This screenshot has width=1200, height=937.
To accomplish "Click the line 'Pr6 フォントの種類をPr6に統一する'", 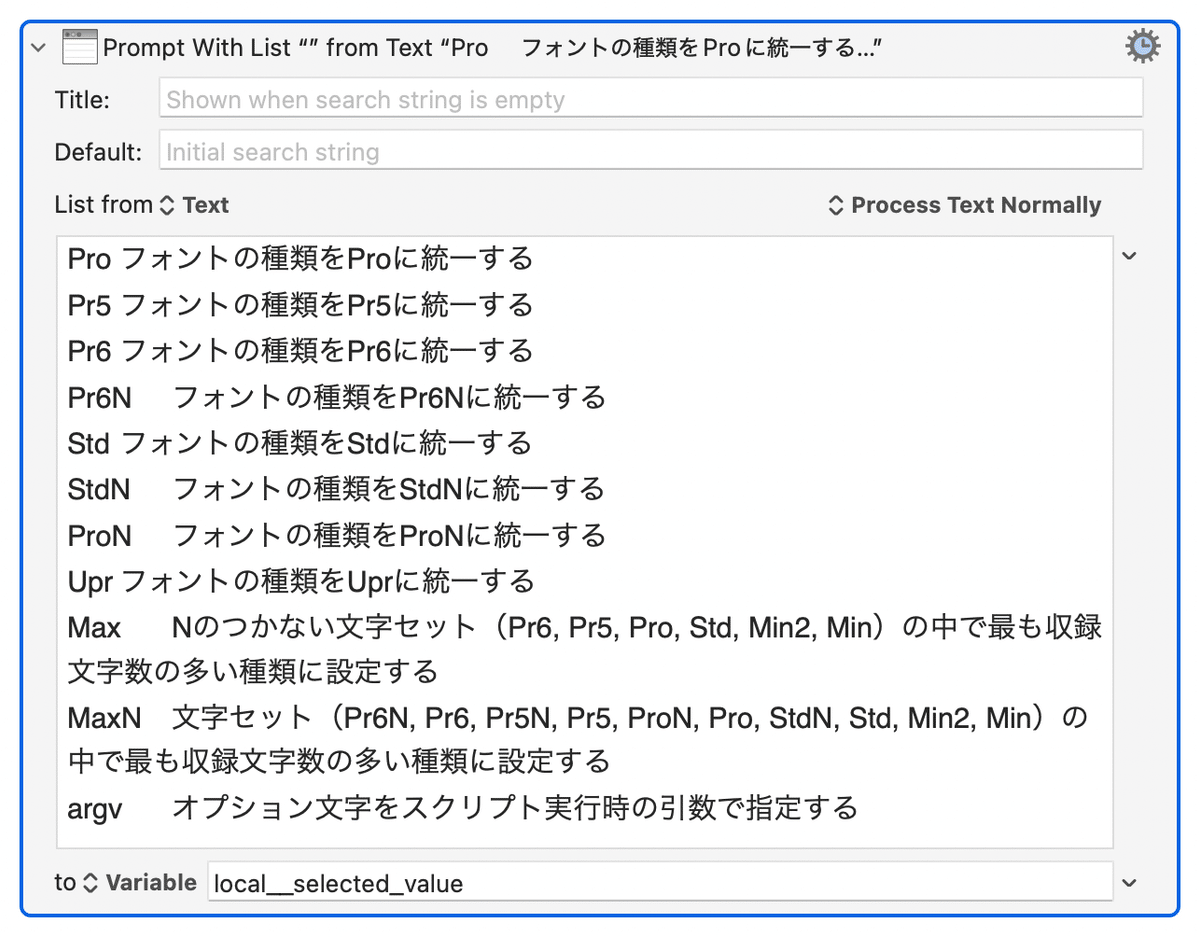I will tap(300, 350).
